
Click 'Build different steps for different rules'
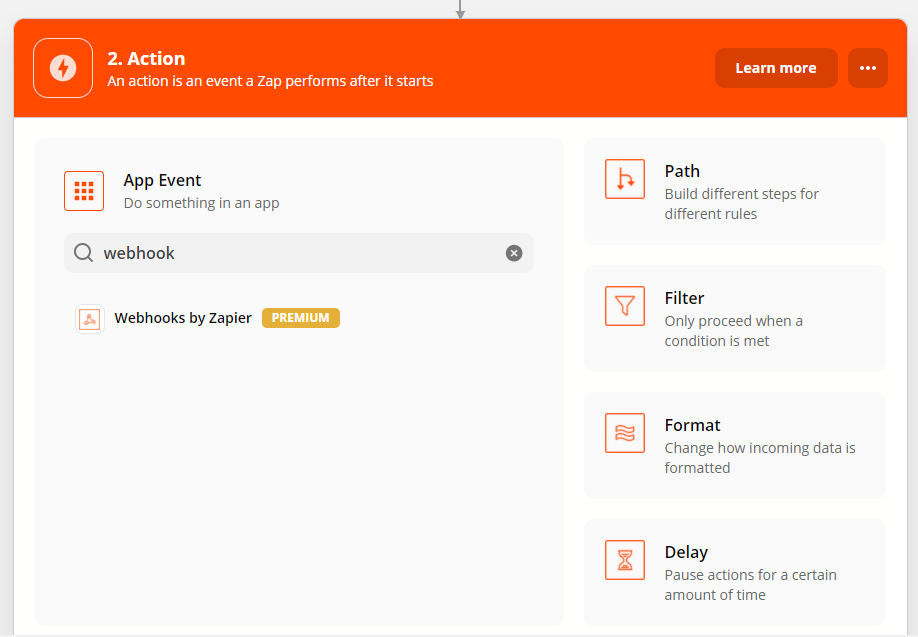(741, 204)
